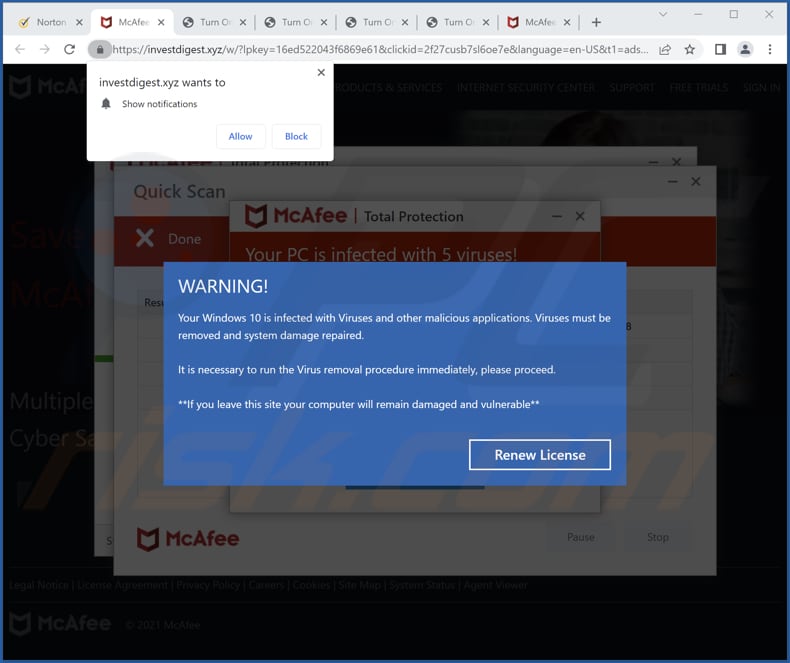Open System Status footer link
The image size is (790, 663).
(x=422, y=585)
